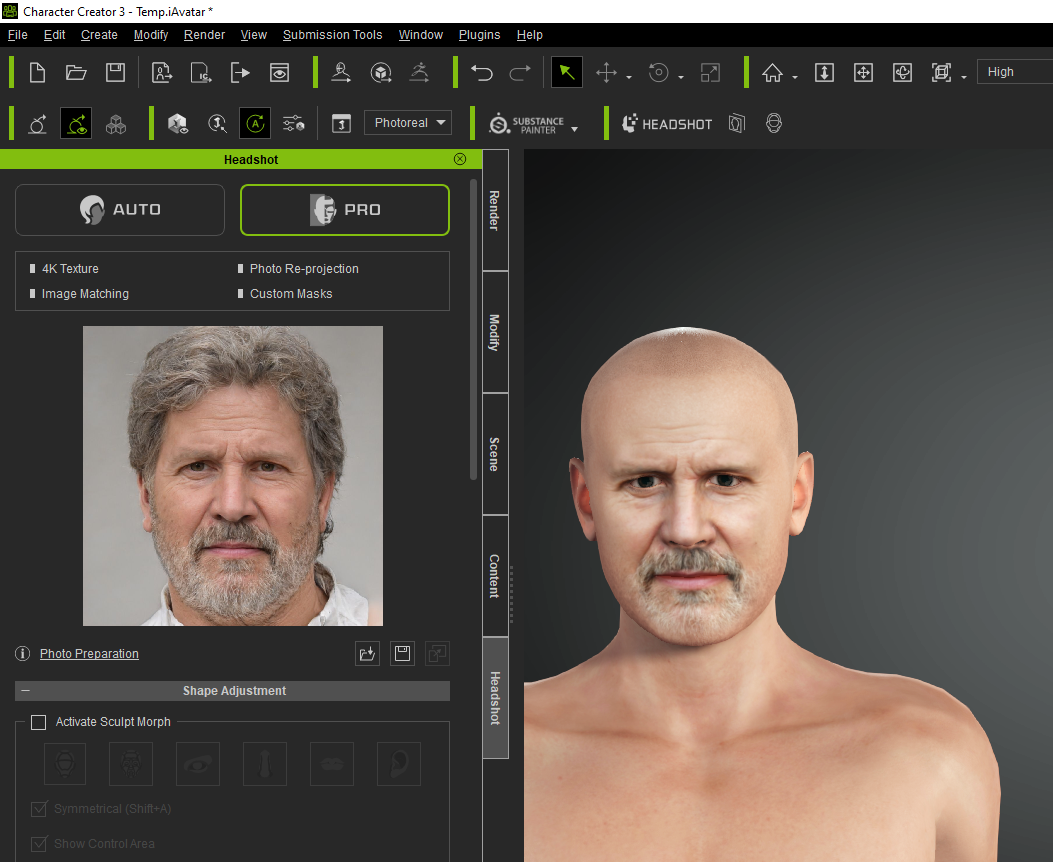
Task: Click the open folder icon in toolbar
Action: coord(76,72)
